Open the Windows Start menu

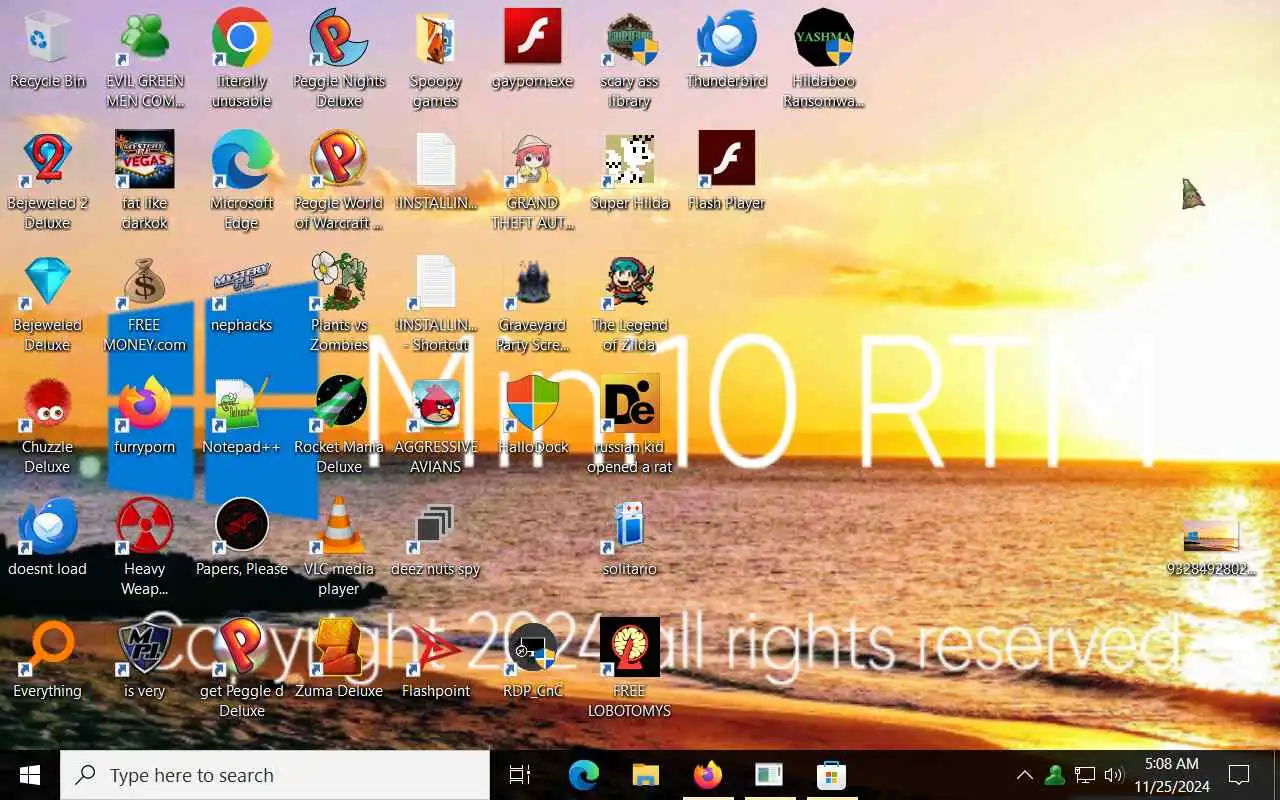point(30,775)
